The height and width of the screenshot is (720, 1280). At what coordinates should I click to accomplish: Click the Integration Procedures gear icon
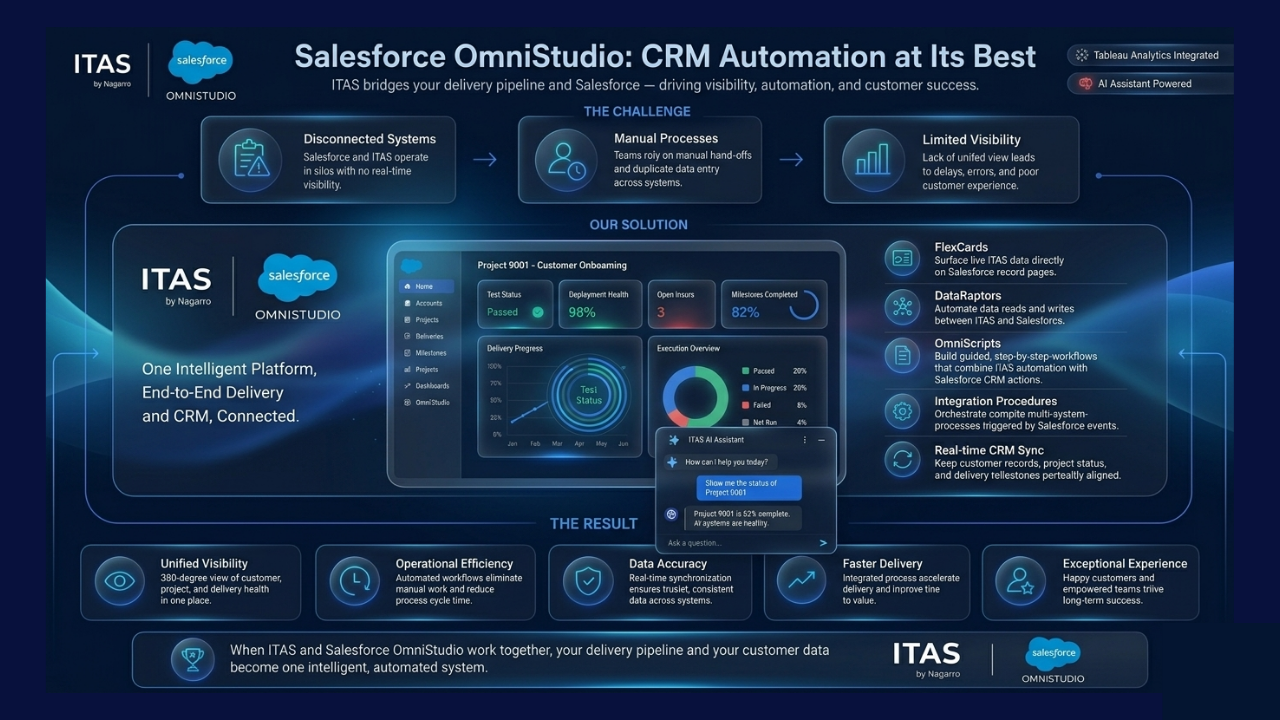coord(902,411)
